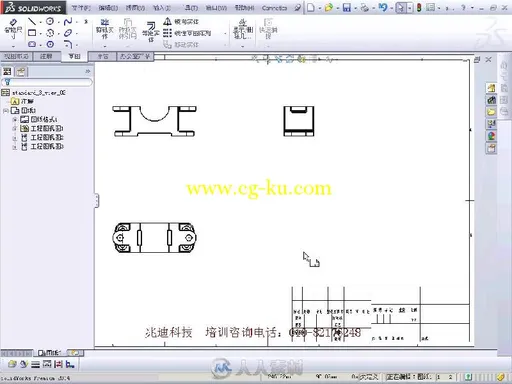Expand the feature manager panel chevron
512x384 pixels.
(88, 71)
